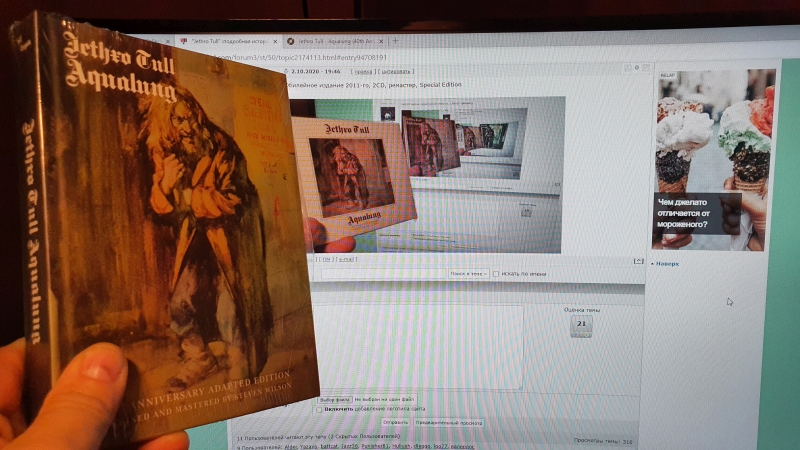Click the Оценка темы label

tap(582, 310)
